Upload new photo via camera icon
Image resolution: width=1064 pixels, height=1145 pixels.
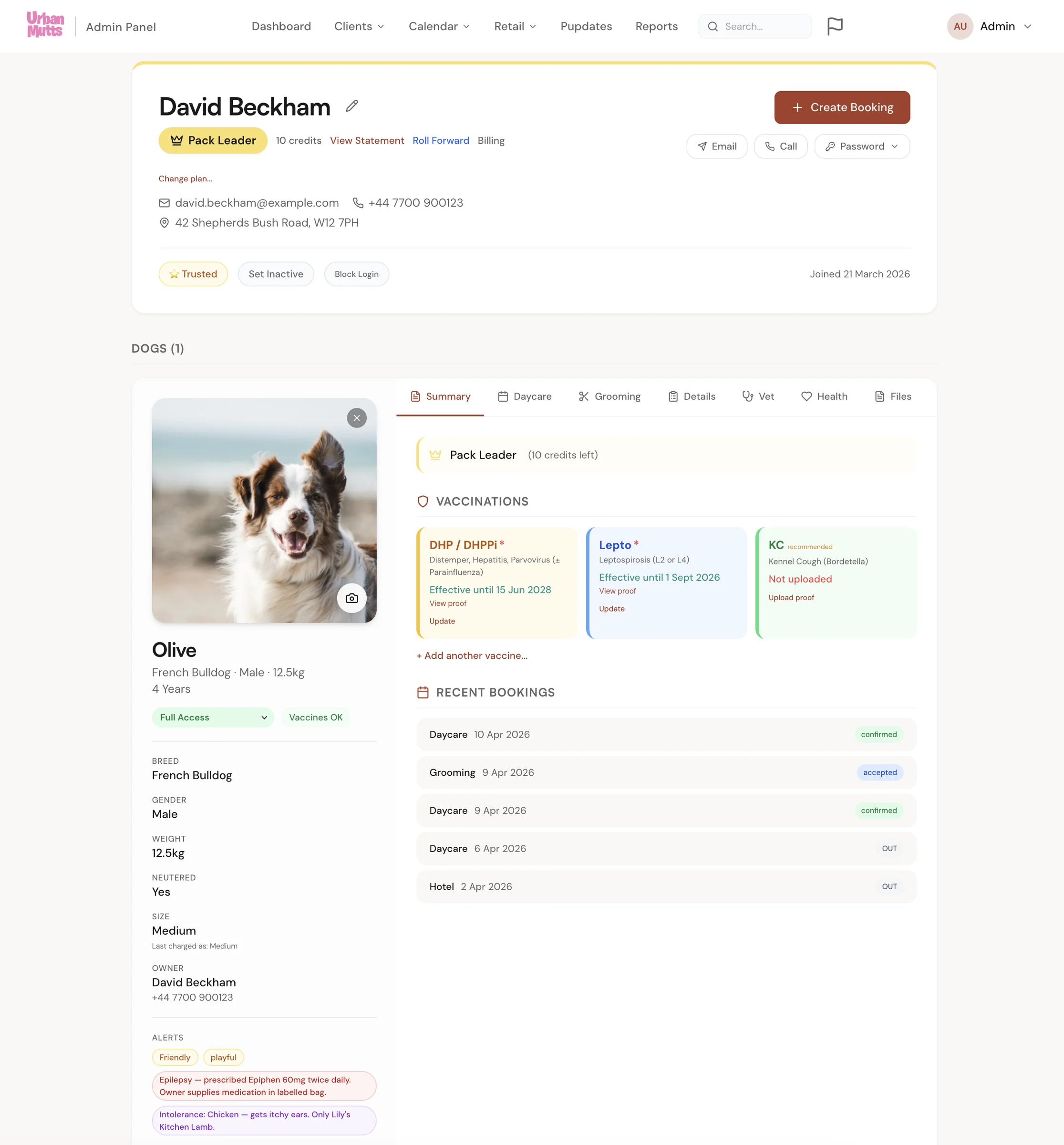[x=351, y=598]
